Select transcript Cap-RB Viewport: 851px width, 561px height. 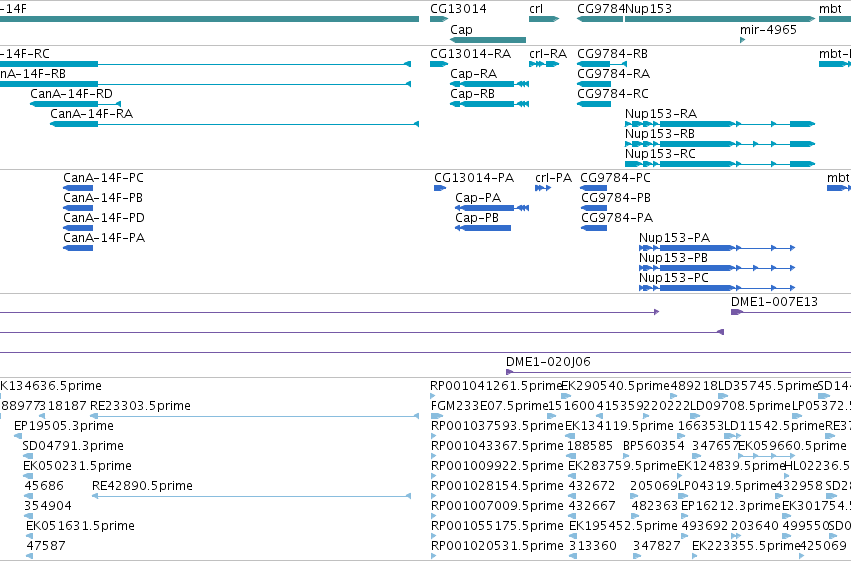(472, 94)
